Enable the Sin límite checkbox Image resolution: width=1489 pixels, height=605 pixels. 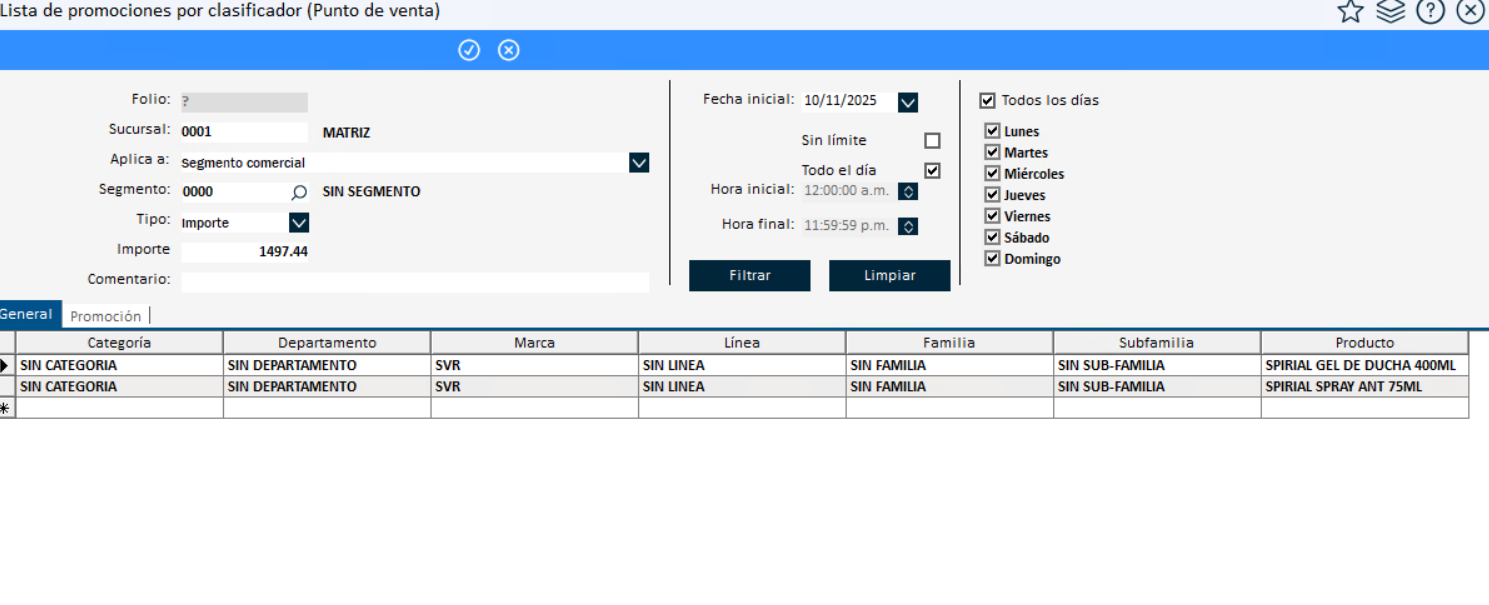(932, 141)
